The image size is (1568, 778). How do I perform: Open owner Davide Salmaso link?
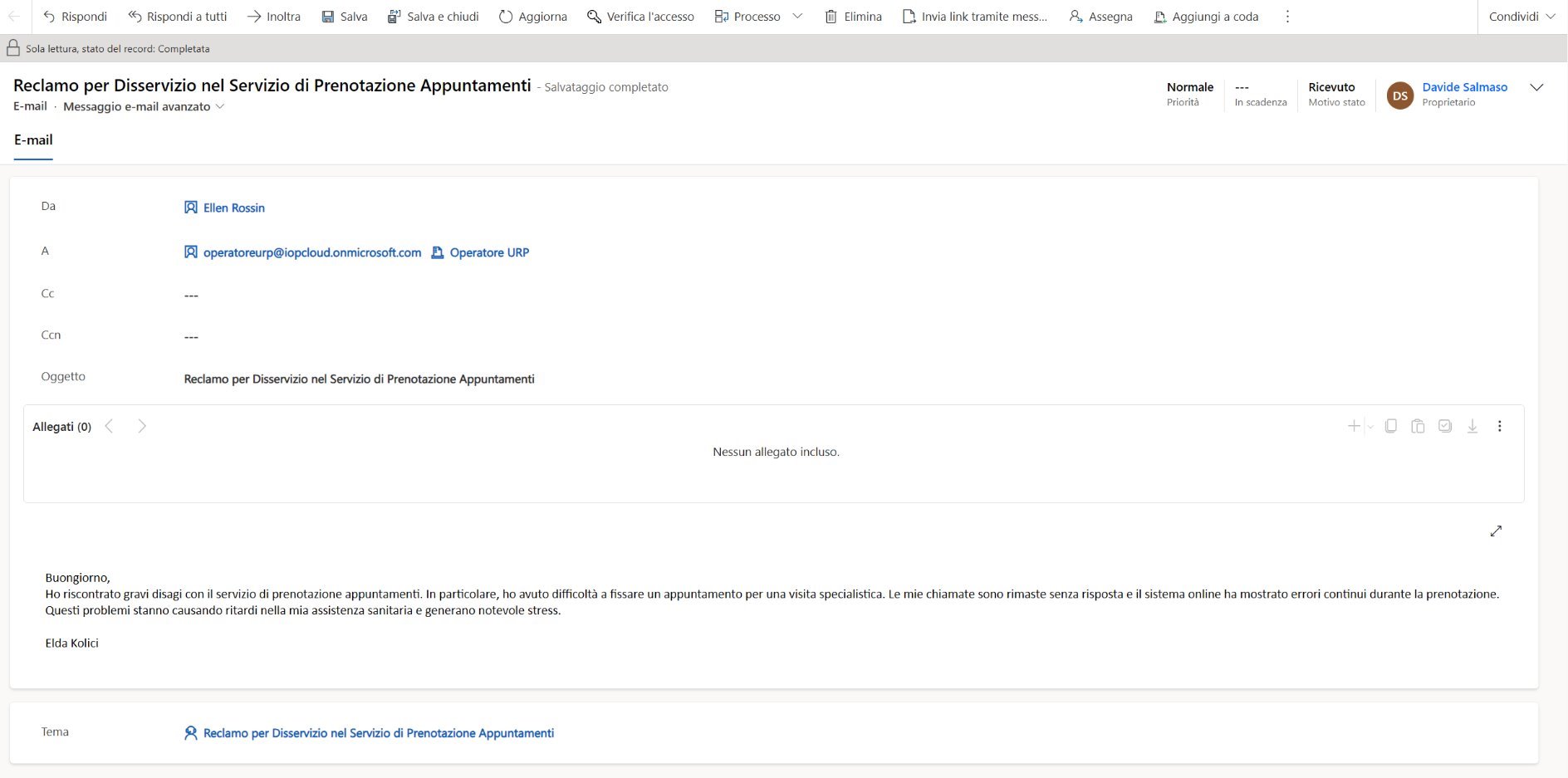pos(1464,87)
